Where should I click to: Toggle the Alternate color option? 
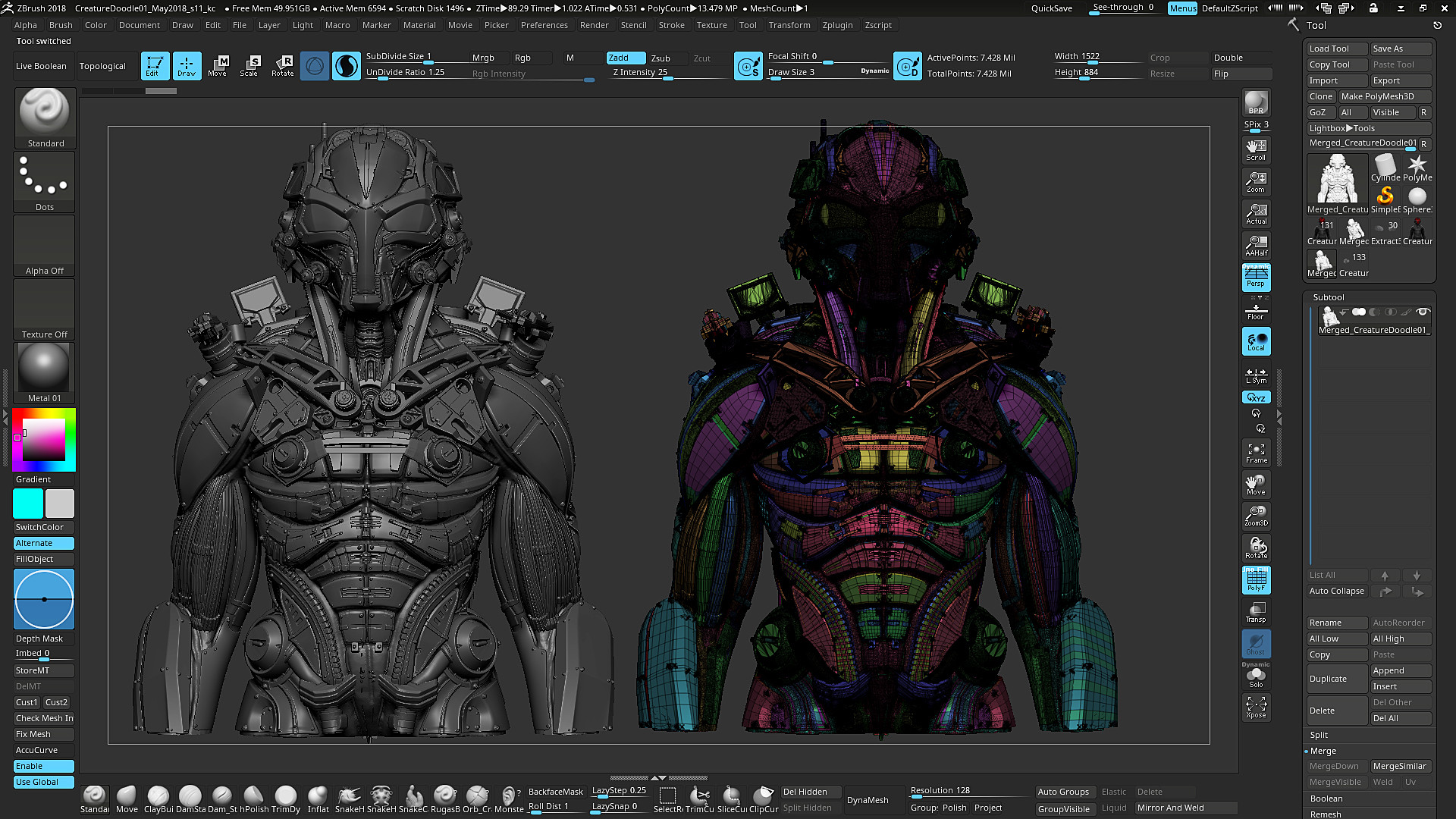click(x=44, y=543)
